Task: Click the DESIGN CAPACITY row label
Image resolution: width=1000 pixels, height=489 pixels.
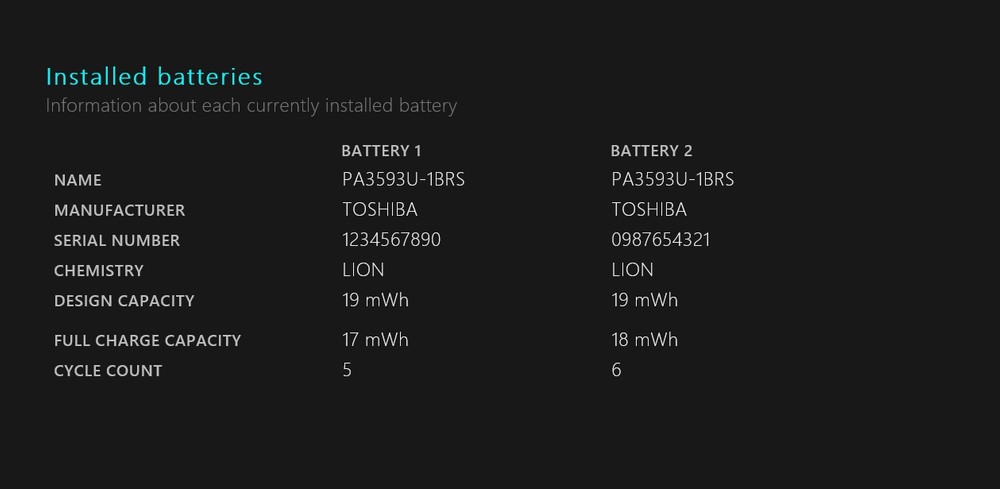Action: coord(124,300)
